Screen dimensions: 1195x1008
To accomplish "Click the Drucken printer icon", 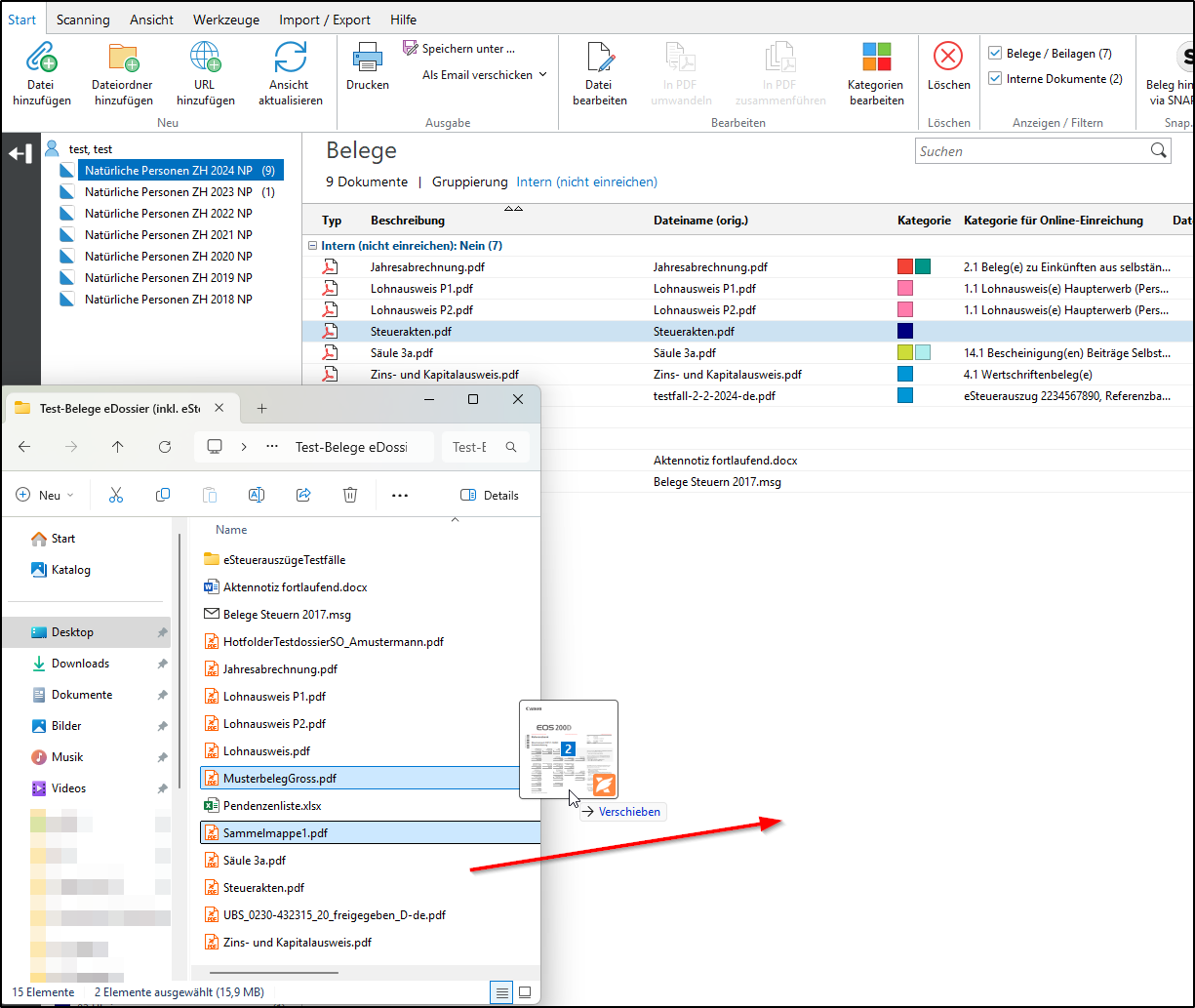I will click(368, 57).
